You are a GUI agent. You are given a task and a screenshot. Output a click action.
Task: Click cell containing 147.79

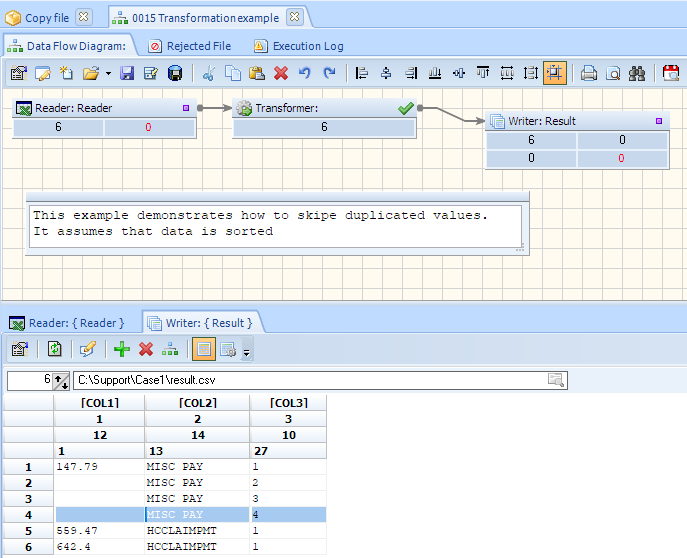[x=99, y=467]
